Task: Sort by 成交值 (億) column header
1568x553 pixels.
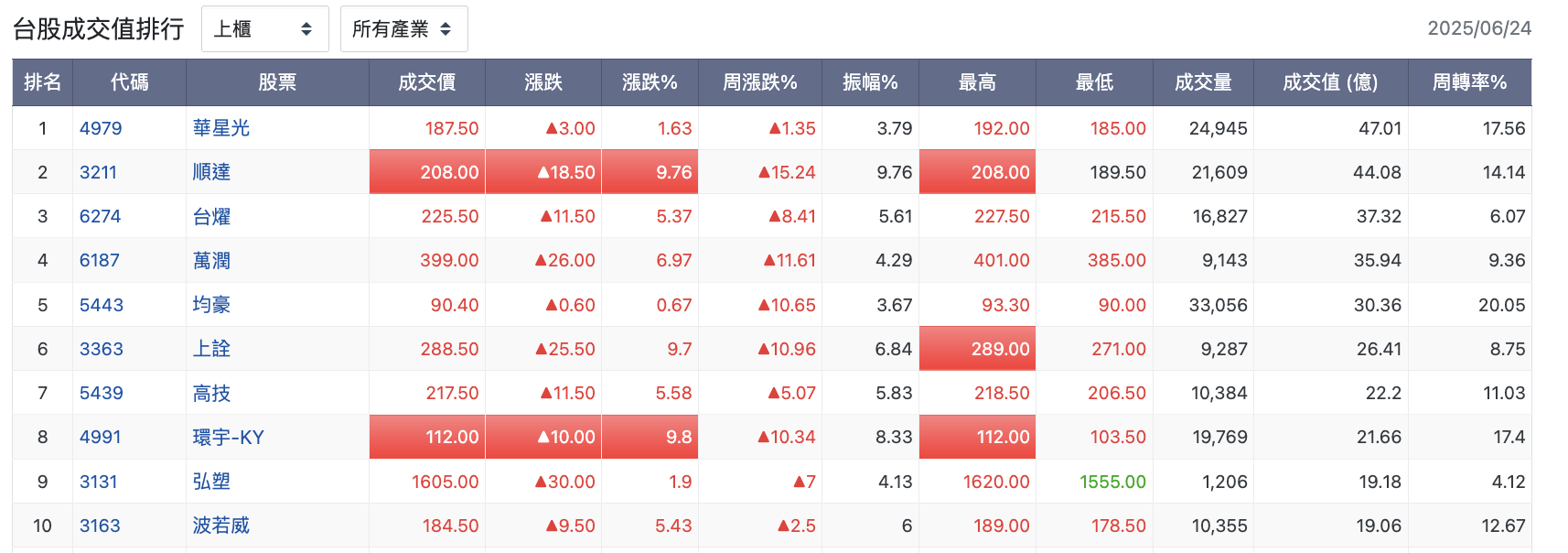Action: point(1330,82)
